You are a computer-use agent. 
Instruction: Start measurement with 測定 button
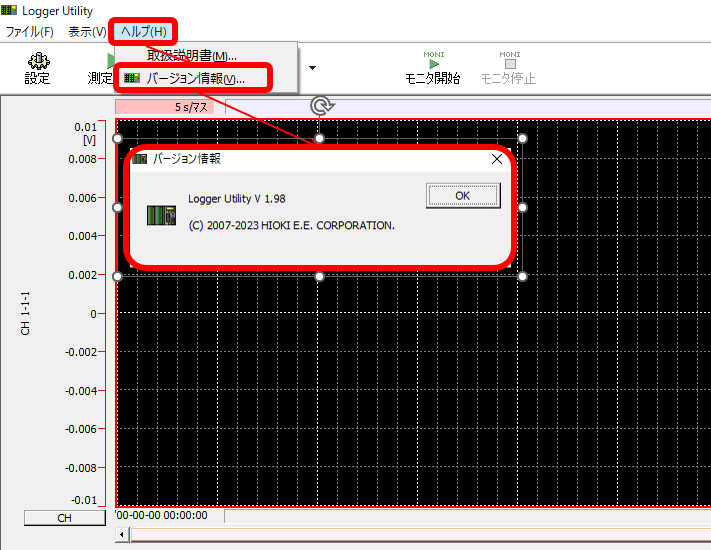click(x=100, y=69)
